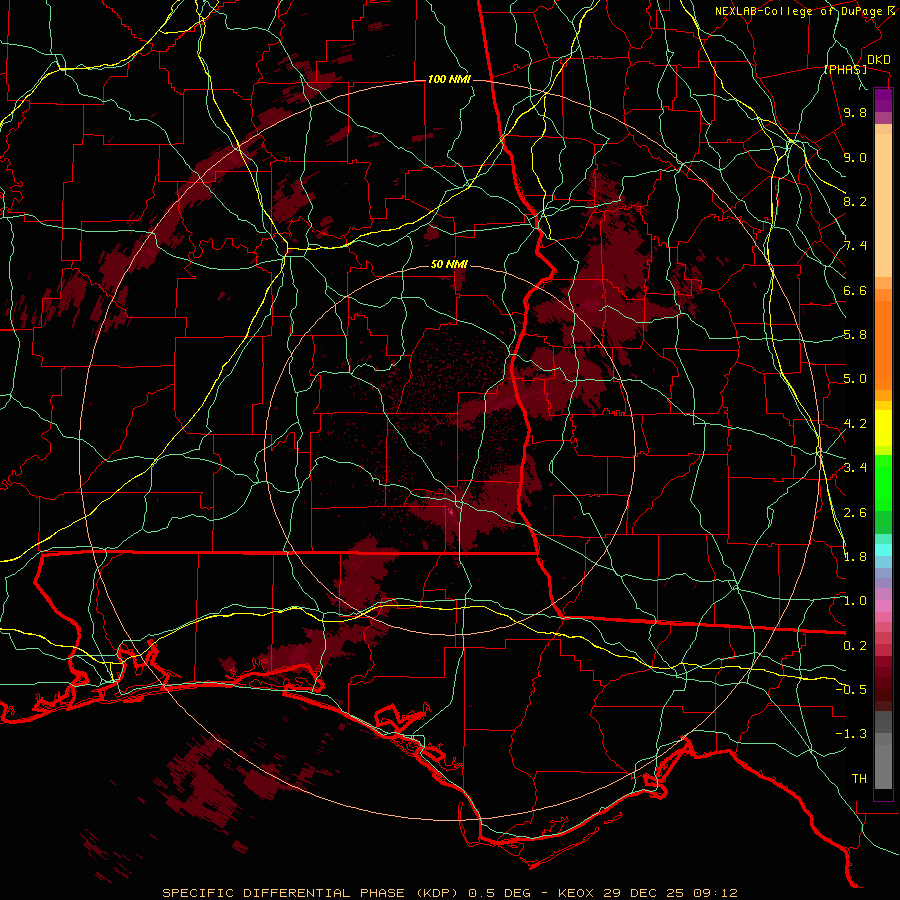
Task: Click the cyan segment of the color bar
Action: 883,550
